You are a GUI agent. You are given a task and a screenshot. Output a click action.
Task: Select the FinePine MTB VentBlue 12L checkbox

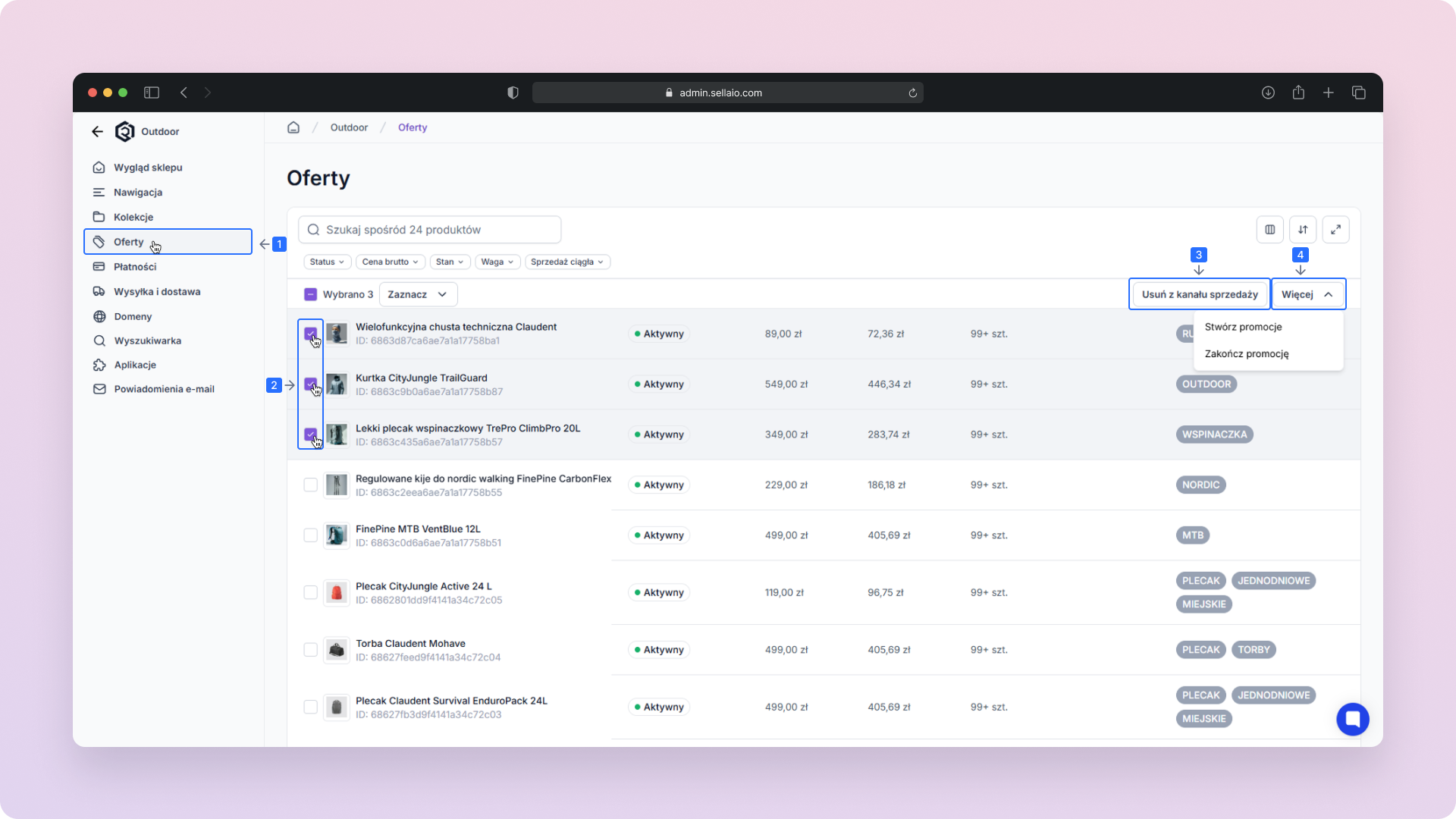(x=310, y=535)
